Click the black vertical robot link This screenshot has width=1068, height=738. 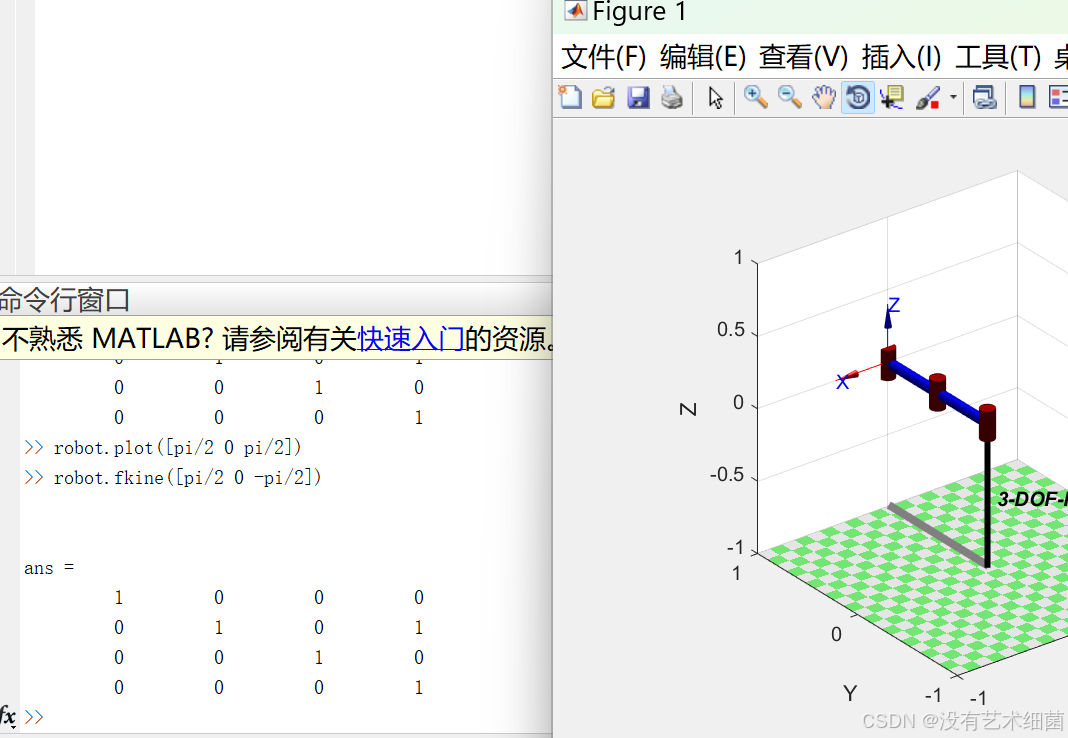(987, 504)
